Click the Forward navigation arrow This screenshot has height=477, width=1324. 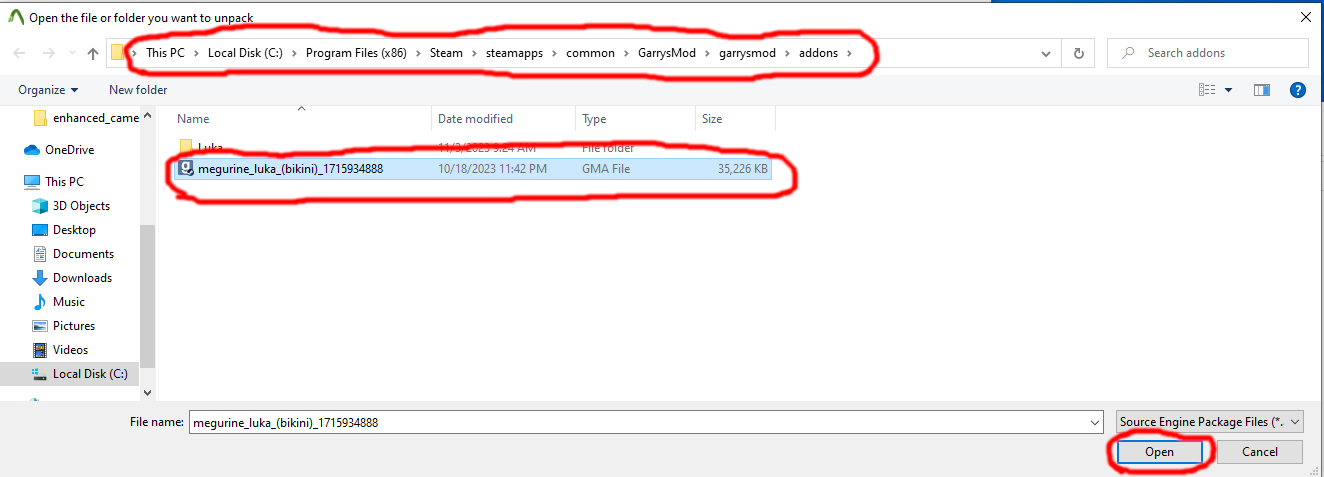(x=46, y=53)
